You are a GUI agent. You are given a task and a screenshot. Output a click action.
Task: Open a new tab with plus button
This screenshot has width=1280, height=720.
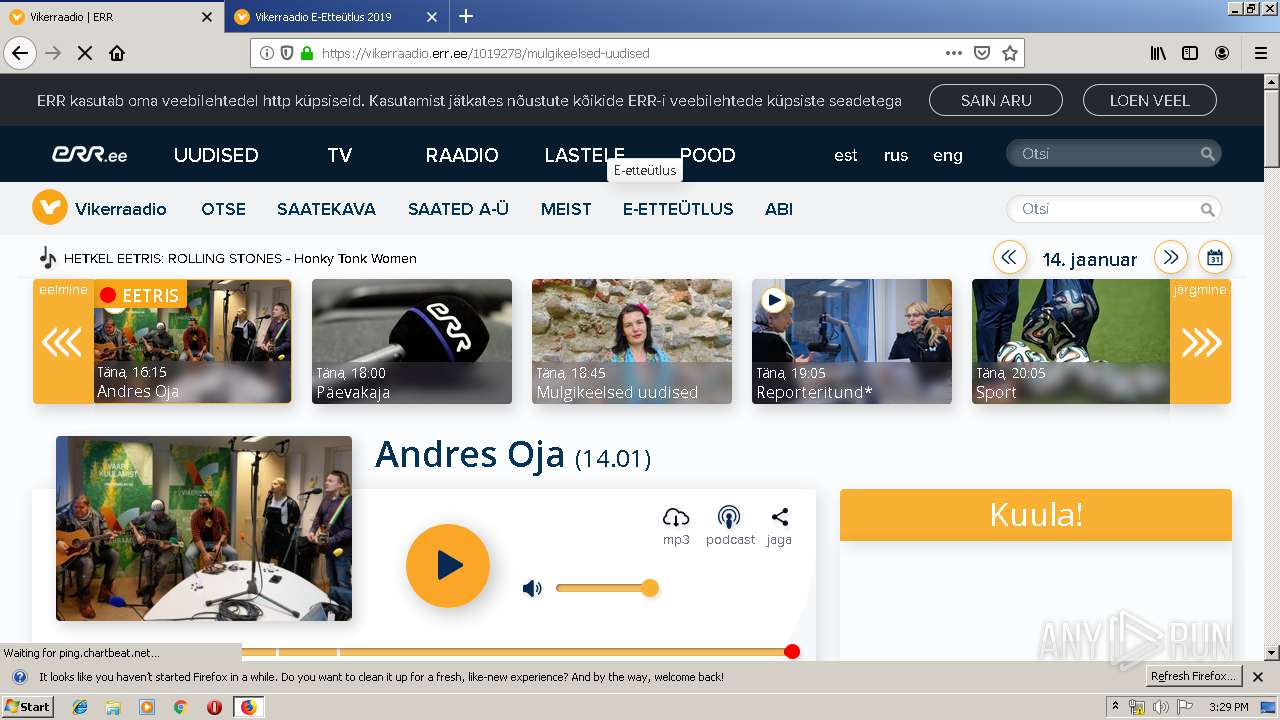466,16
